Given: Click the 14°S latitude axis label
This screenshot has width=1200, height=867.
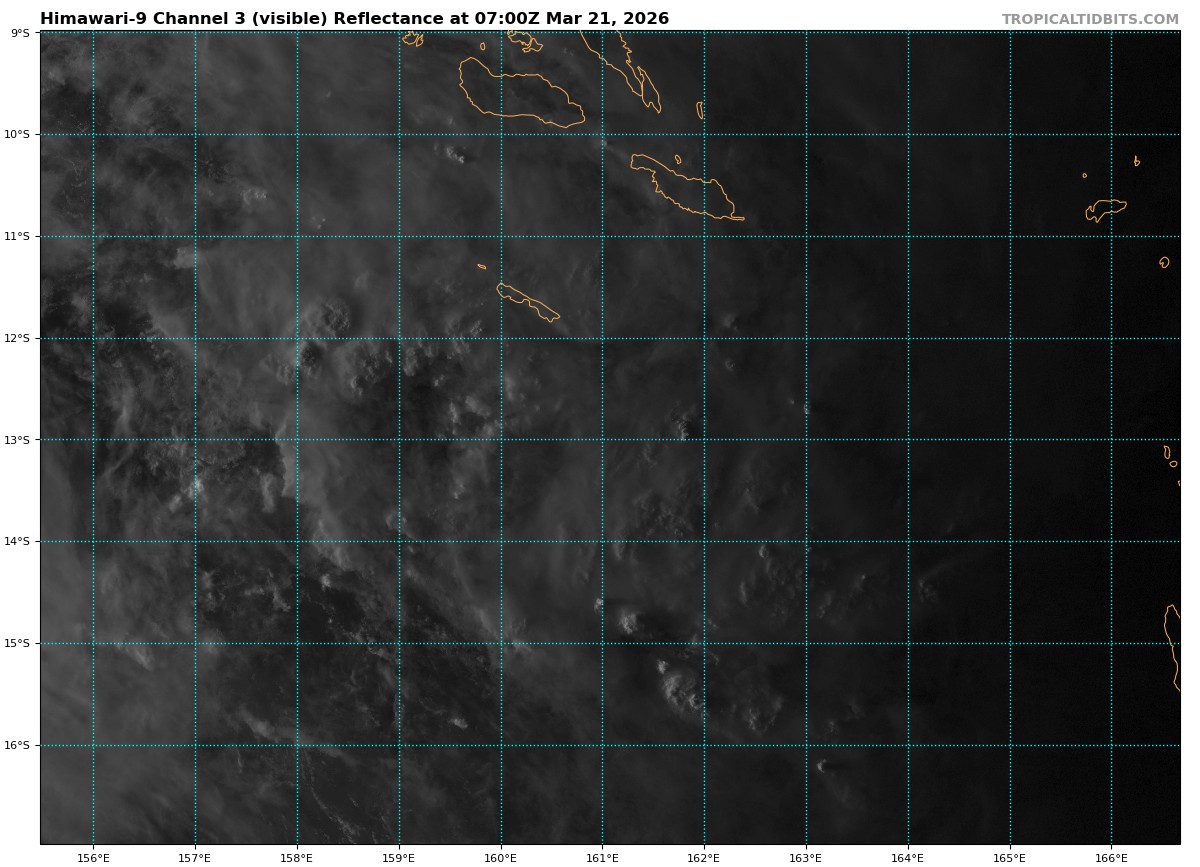Looking at the screenshot, I should [17, 542].
